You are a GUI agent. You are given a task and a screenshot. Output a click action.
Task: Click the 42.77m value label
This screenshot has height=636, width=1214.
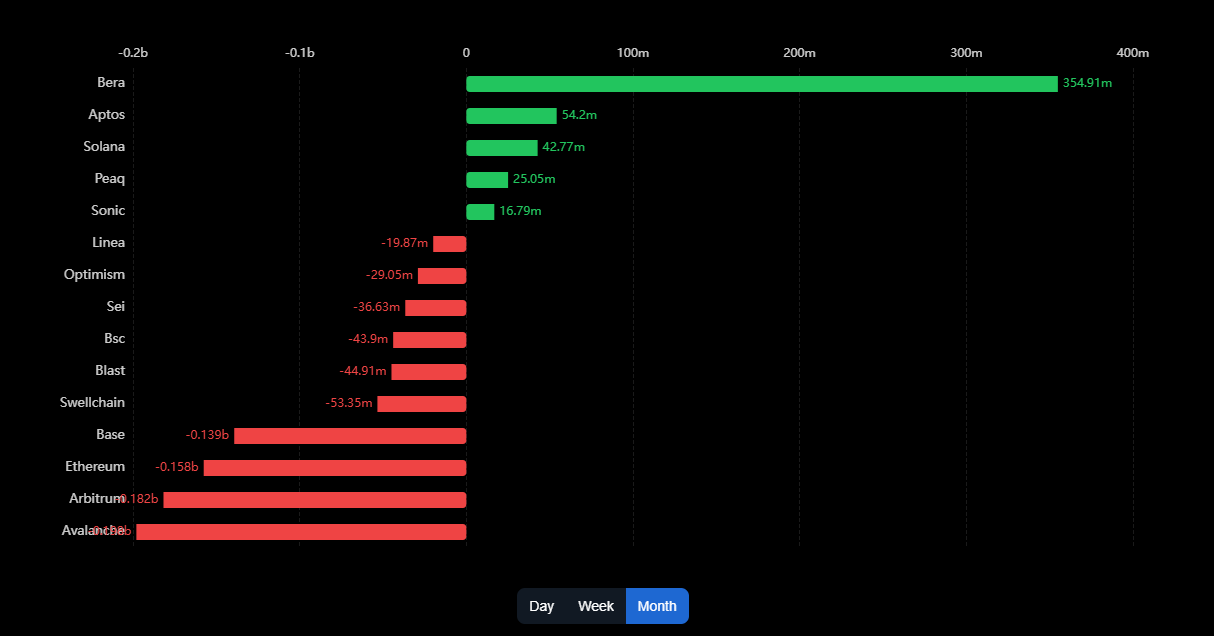[563, 147]
